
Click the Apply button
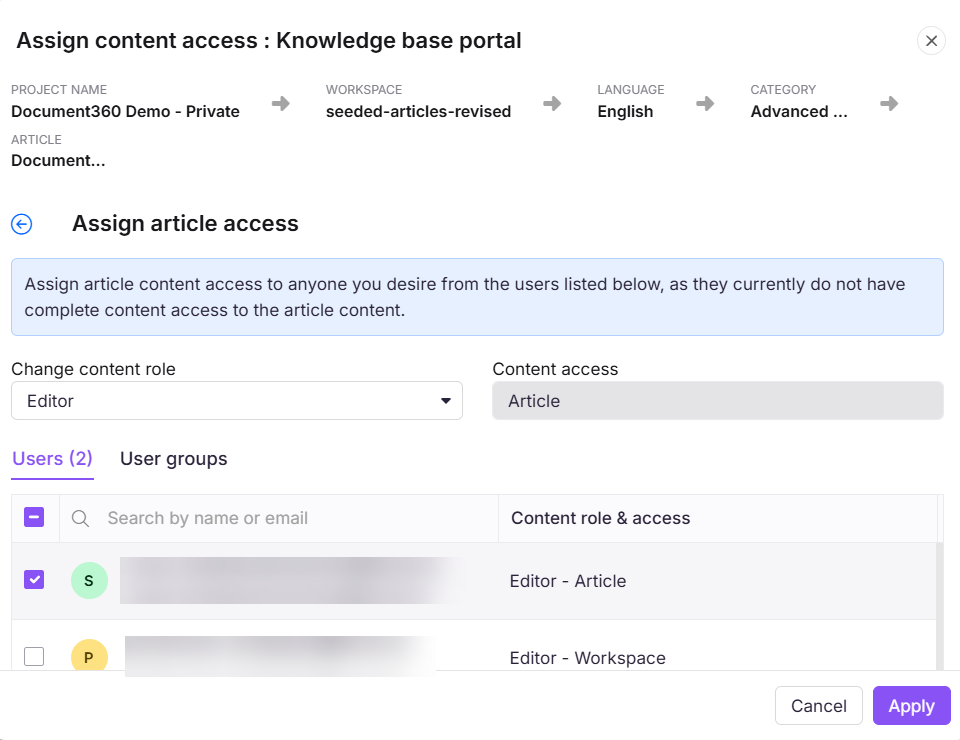[912, 706]
